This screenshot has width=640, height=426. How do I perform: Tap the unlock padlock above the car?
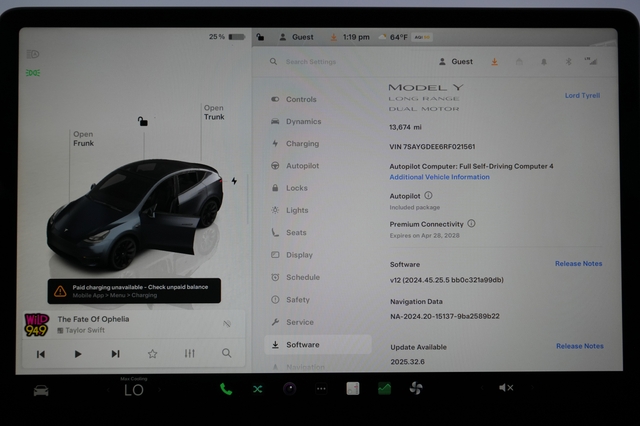click(x=142, y=121)
